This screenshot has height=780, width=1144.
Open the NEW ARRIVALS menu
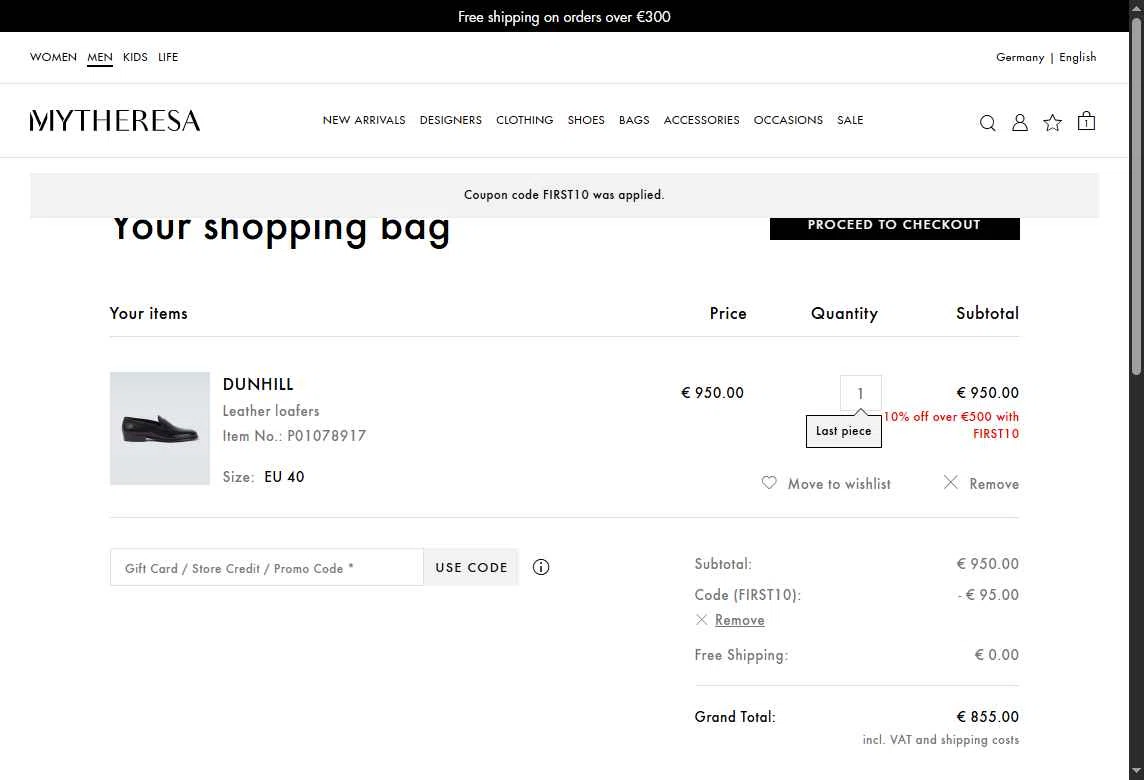[x=364, y=120]
